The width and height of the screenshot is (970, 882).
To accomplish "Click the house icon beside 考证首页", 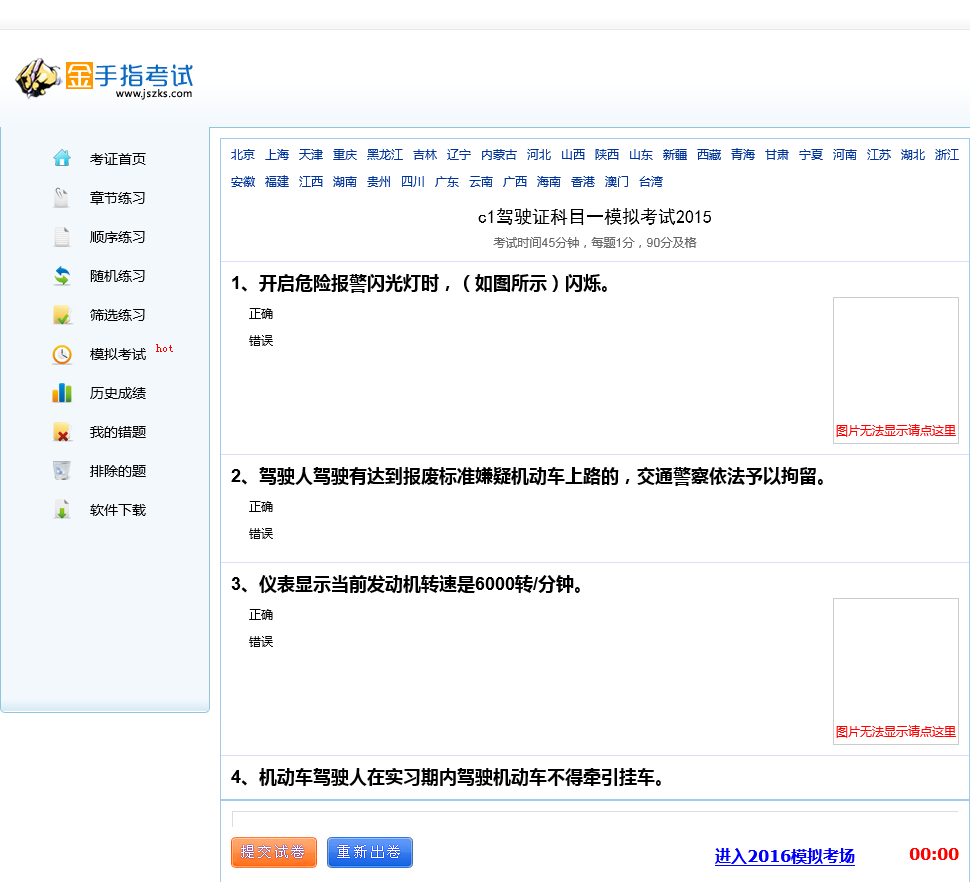I will click(x=62, y=158).
